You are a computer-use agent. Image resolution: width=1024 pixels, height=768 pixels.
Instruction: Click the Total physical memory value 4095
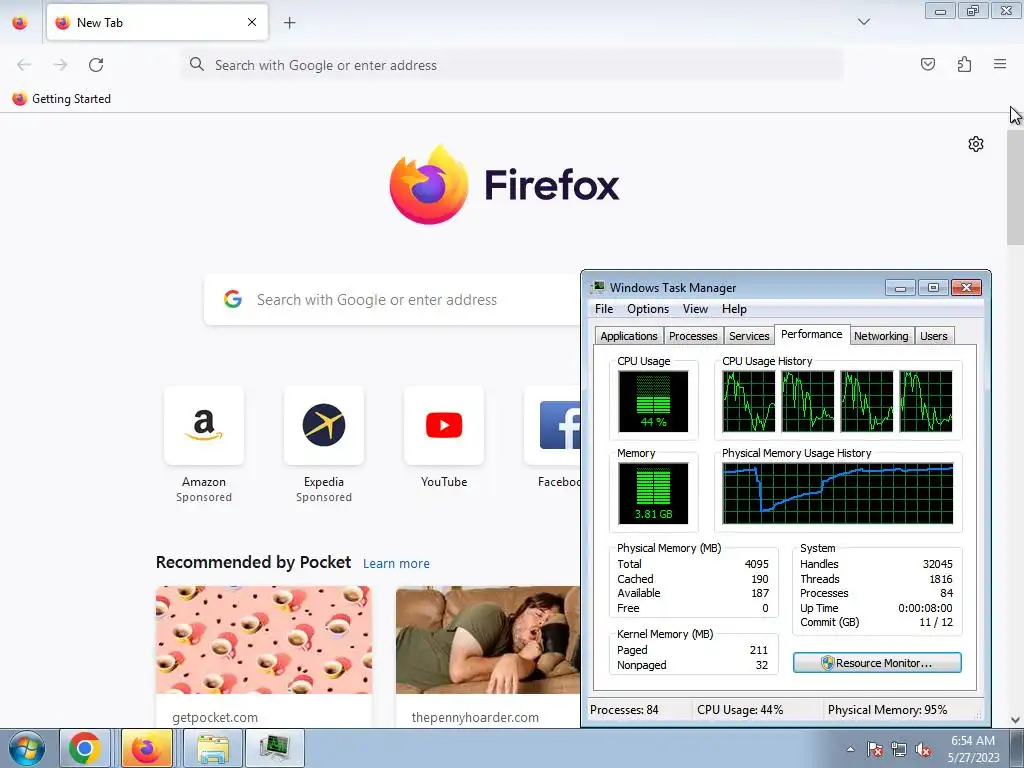click(756, 564)
